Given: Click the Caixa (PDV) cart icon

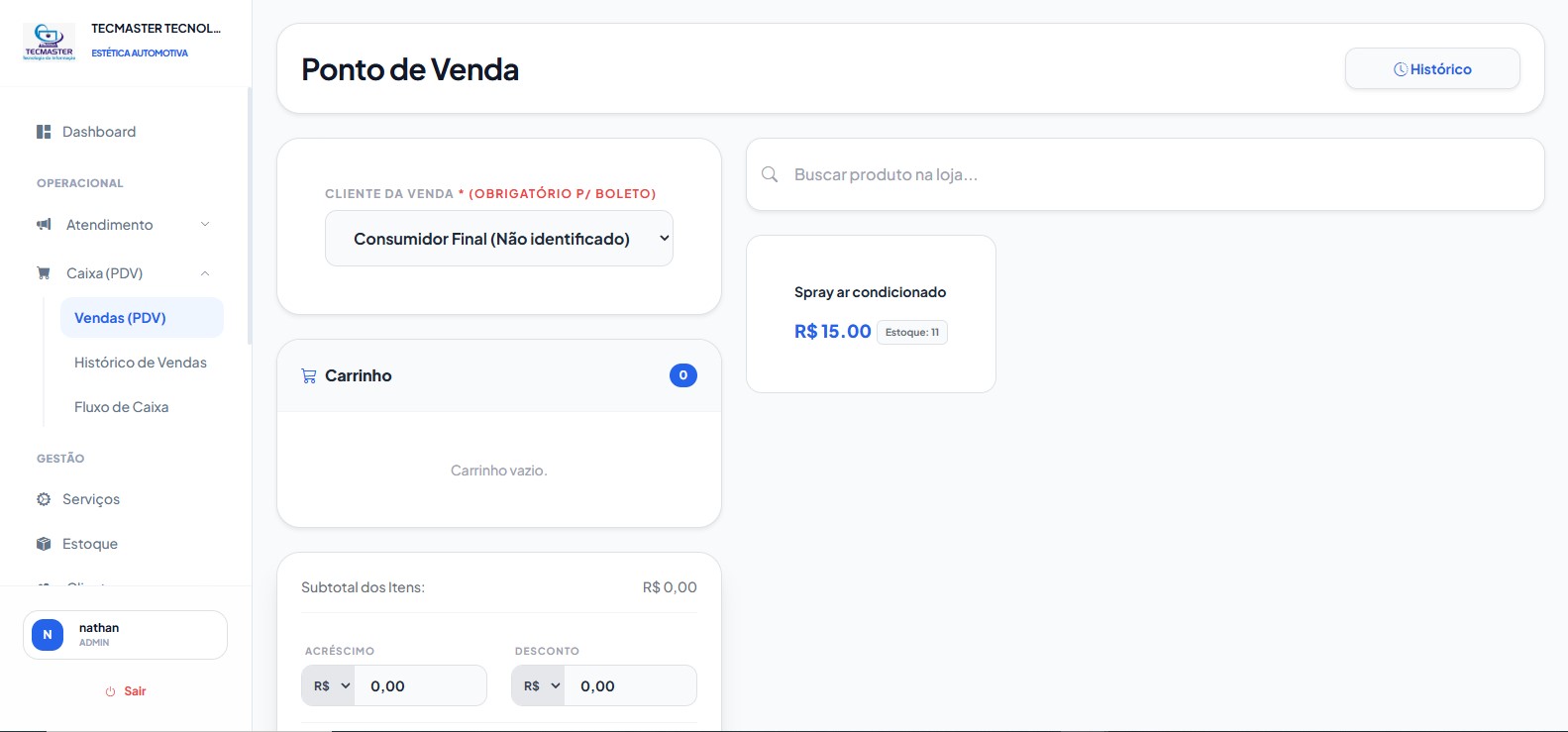Looking at the screenshot, I should pos(44,273).
